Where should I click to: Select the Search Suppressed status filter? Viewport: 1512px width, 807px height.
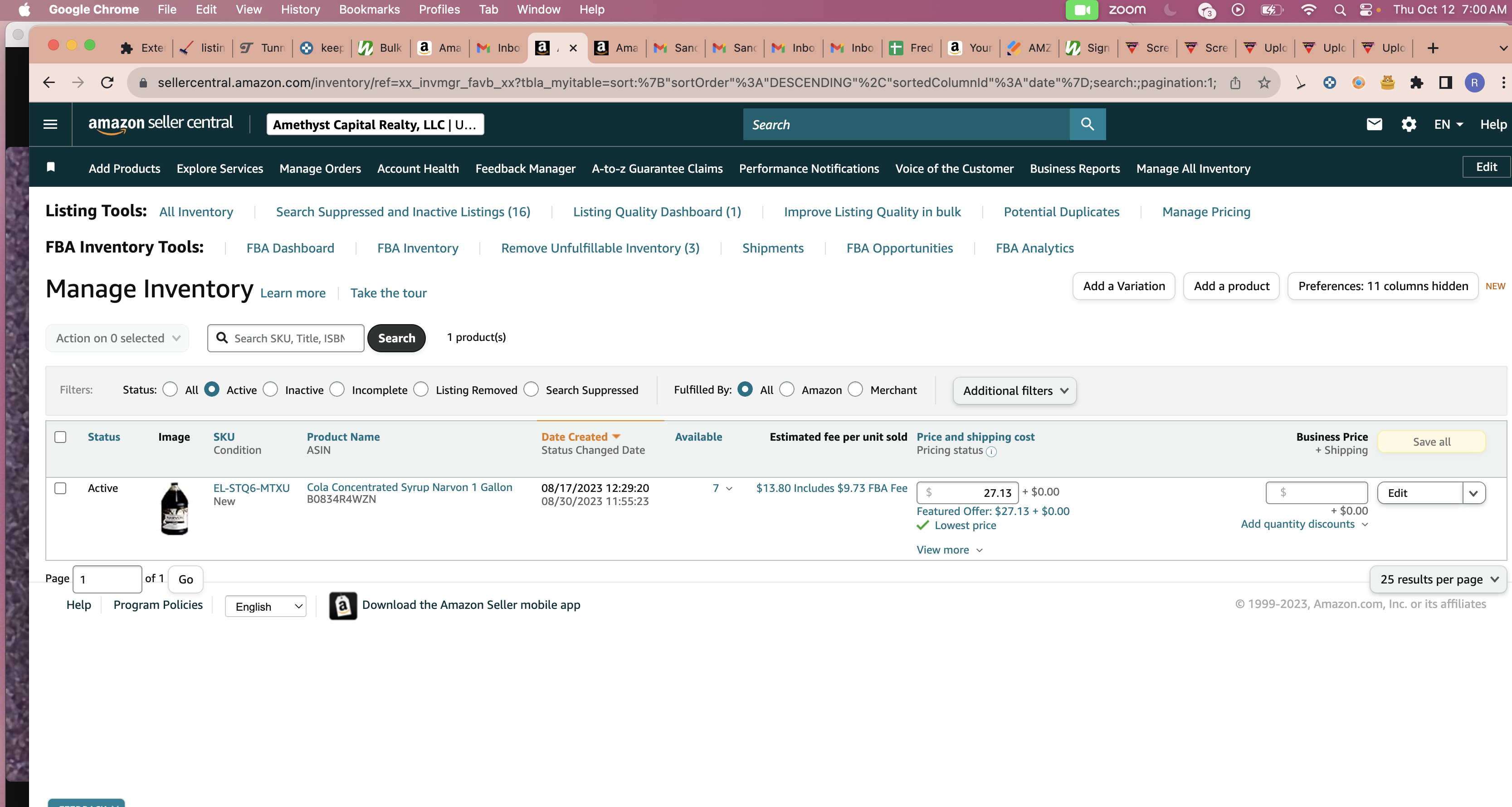pyautogui.click(x=531, y=390)
